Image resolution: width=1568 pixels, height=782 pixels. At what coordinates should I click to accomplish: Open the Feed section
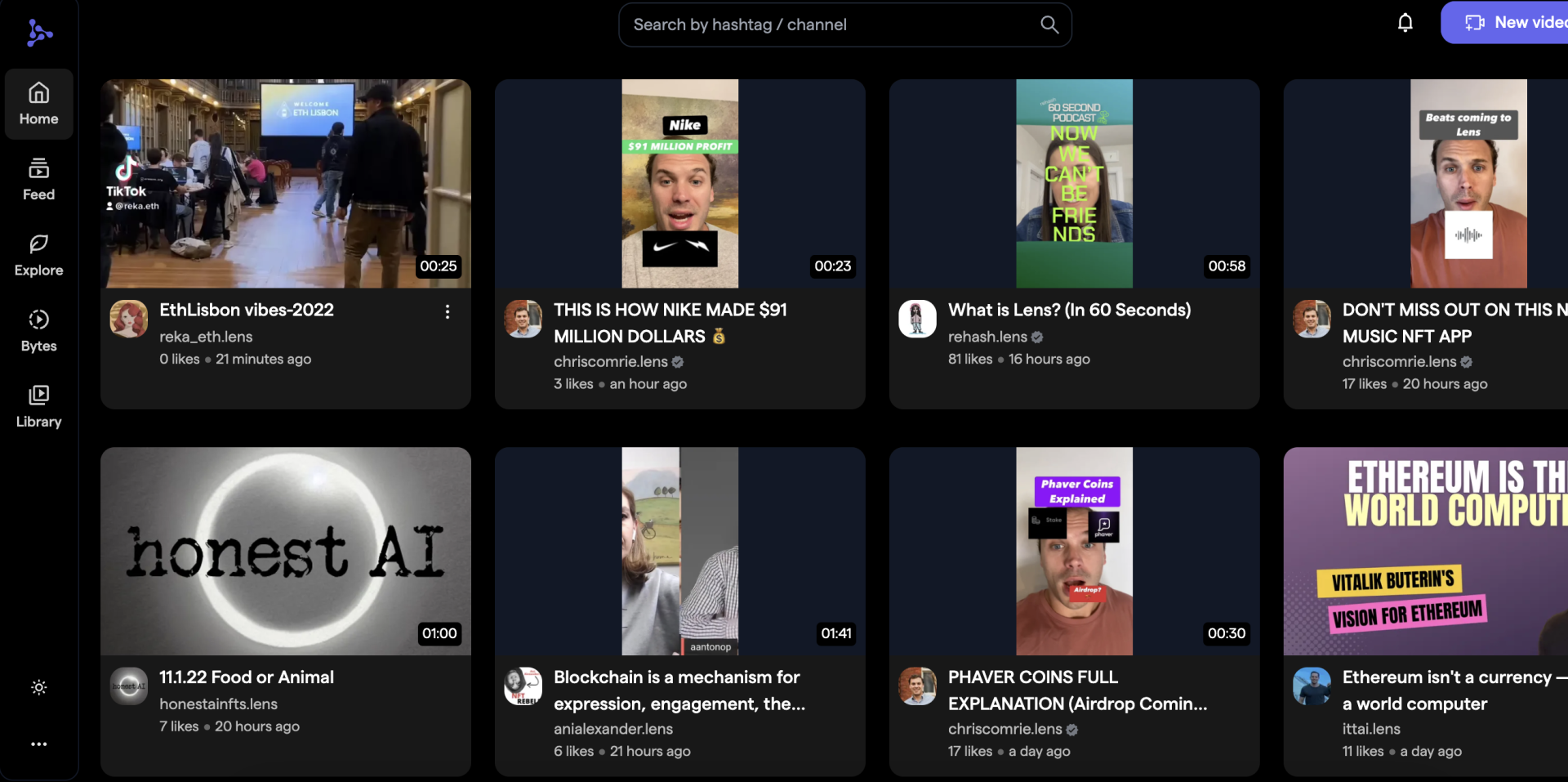[x=38, y=180]
